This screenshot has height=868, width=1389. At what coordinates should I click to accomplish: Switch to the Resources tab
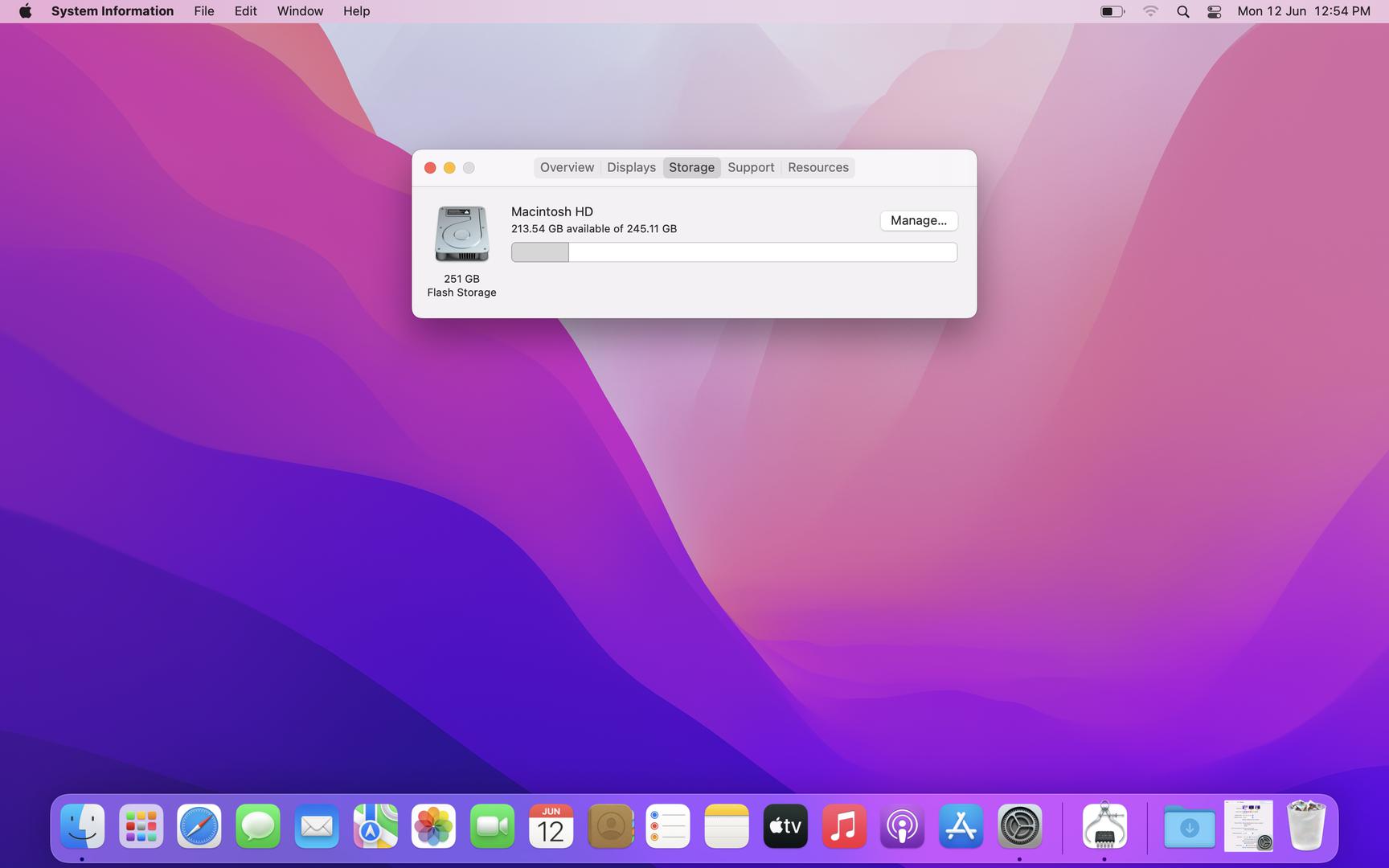(817, 167)
